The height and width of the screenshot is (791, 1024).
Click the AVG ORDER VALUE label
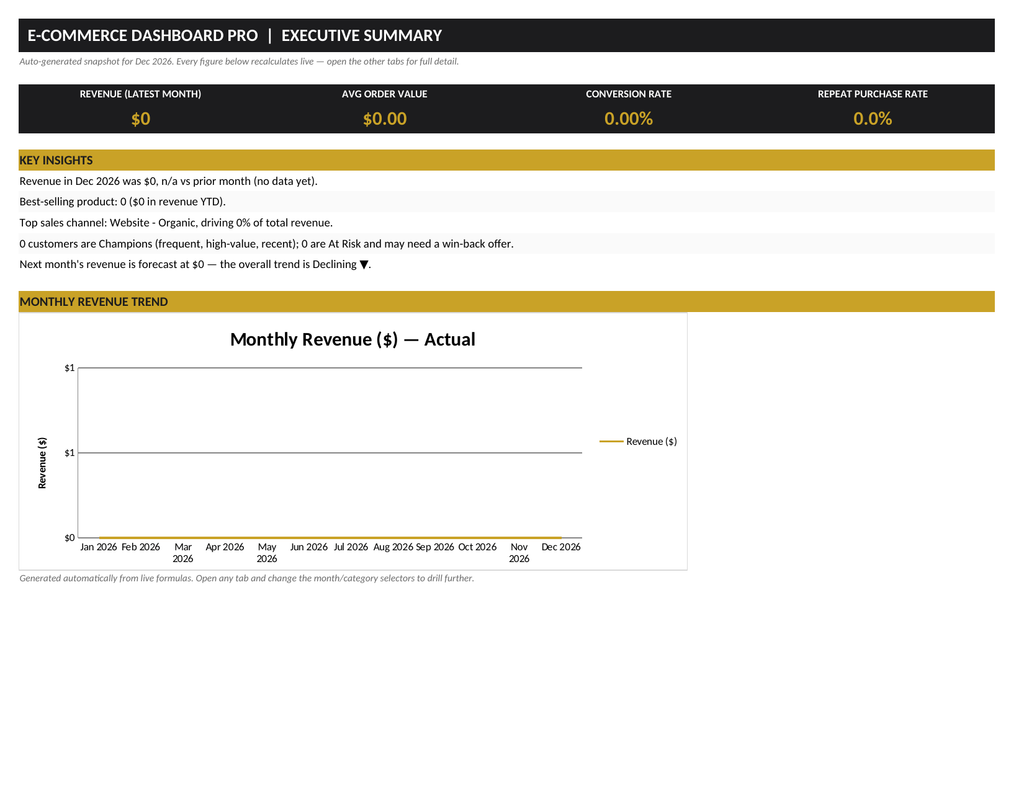point(385,94)
